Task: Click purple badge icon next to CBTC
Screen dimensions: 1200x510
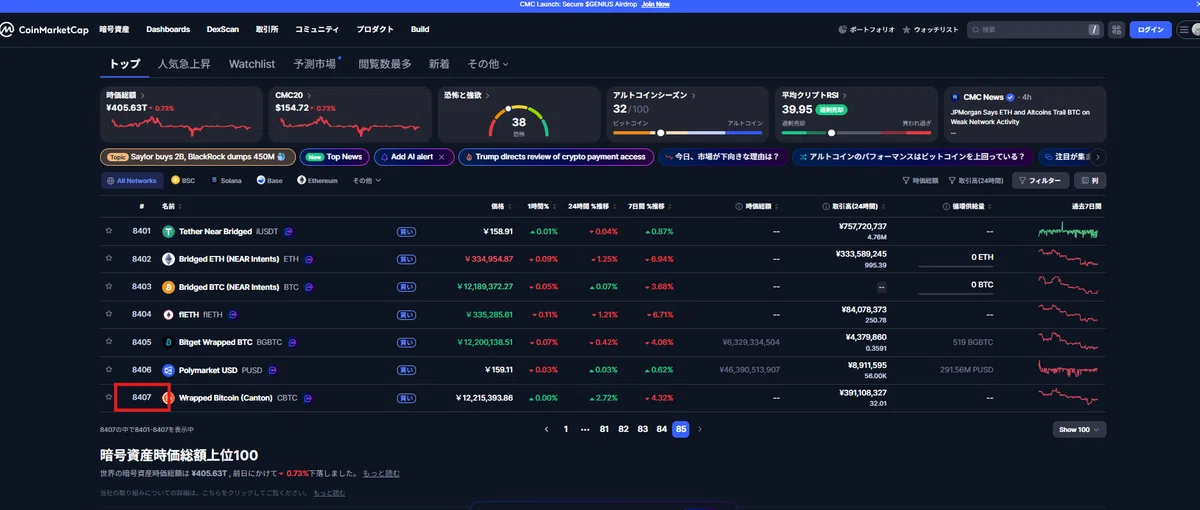Action: point(308,397)
